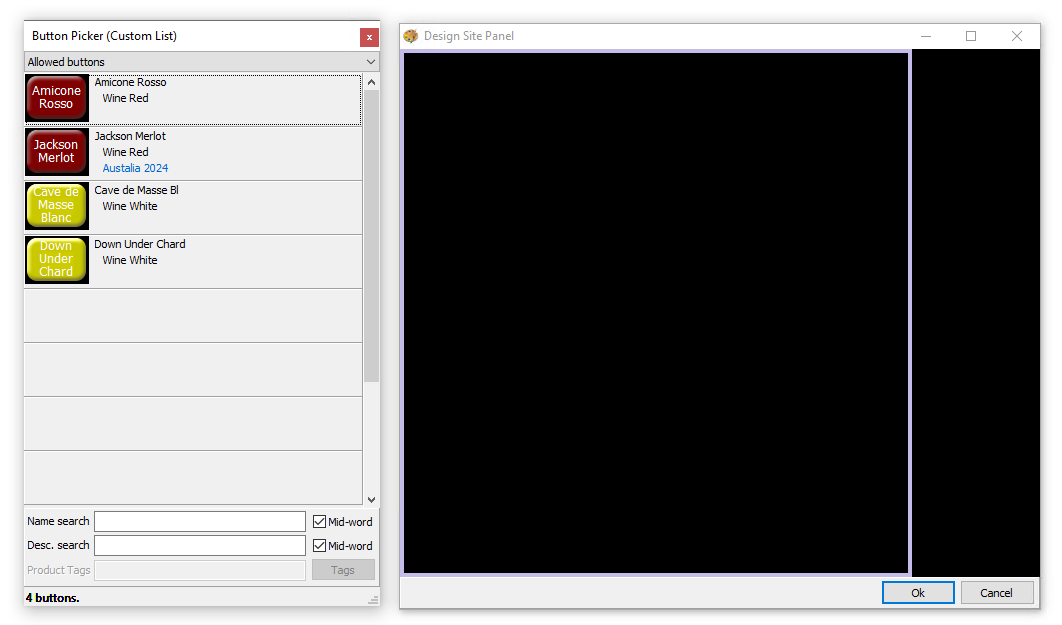Click the Design Site Panel palette icon
This screenshot has width=1062, height=625.
coord(411,36)
